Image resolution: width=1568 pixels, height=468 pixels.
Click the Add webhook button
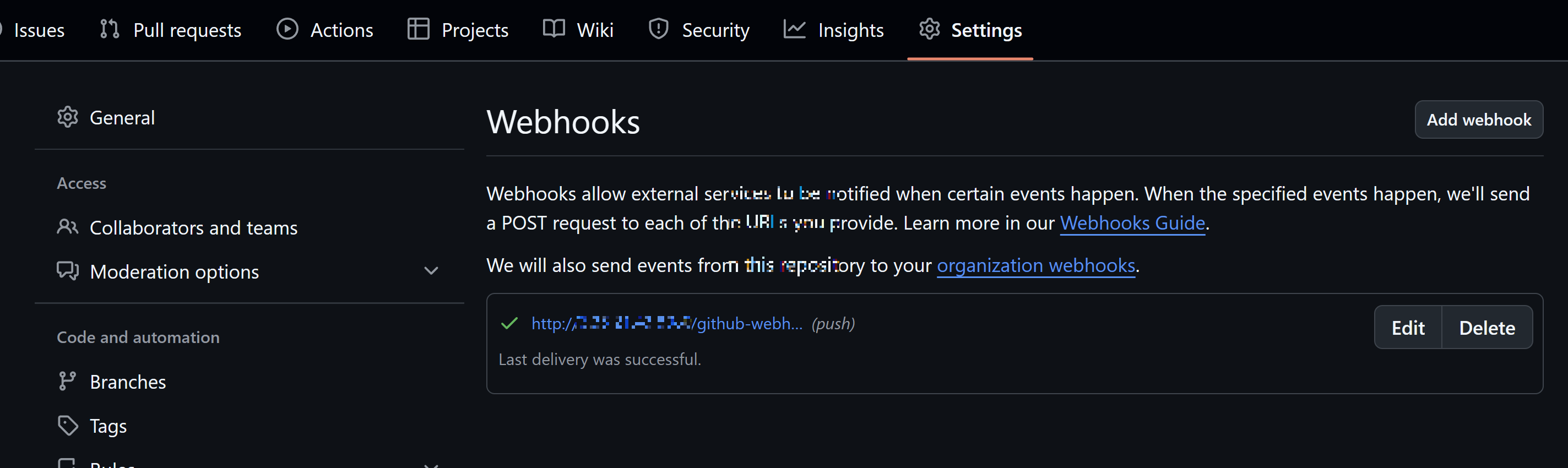(x=1479, y=120)
